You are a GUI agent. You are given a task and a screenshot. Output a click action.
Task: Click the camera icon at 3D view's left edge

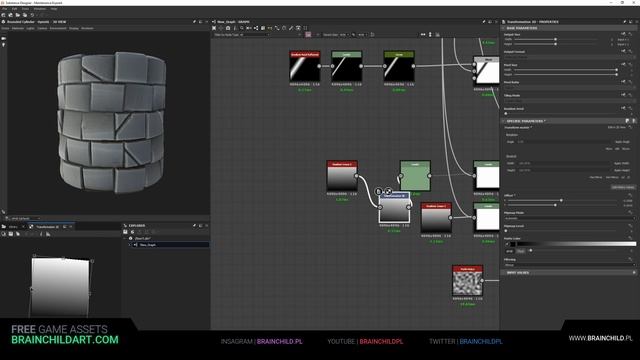[x=4, y=38]
